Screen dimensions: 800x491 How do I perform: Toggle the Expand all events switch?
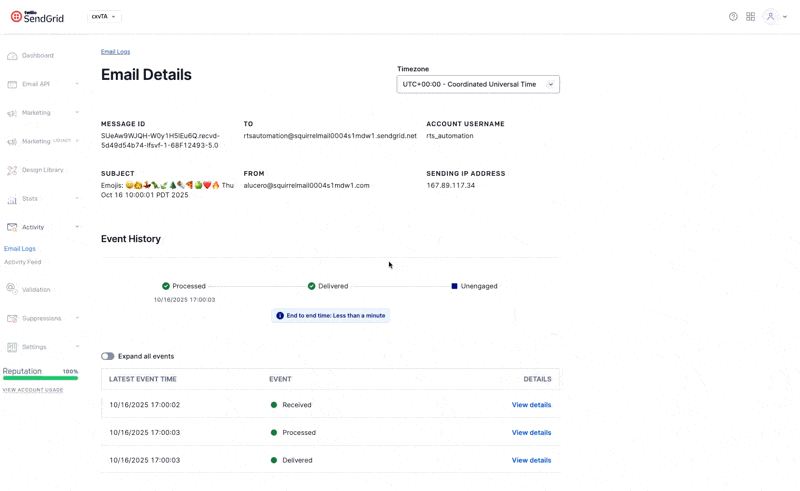click(108, 356)
